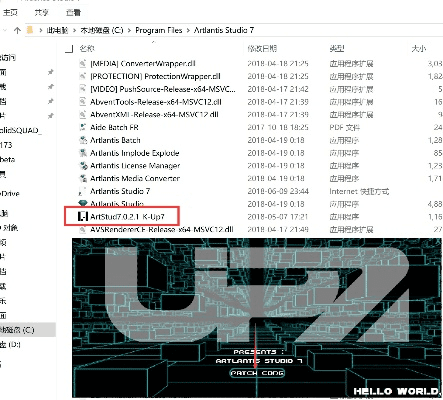Select the (D:) drive in sidebar

(x=10, y=344)
